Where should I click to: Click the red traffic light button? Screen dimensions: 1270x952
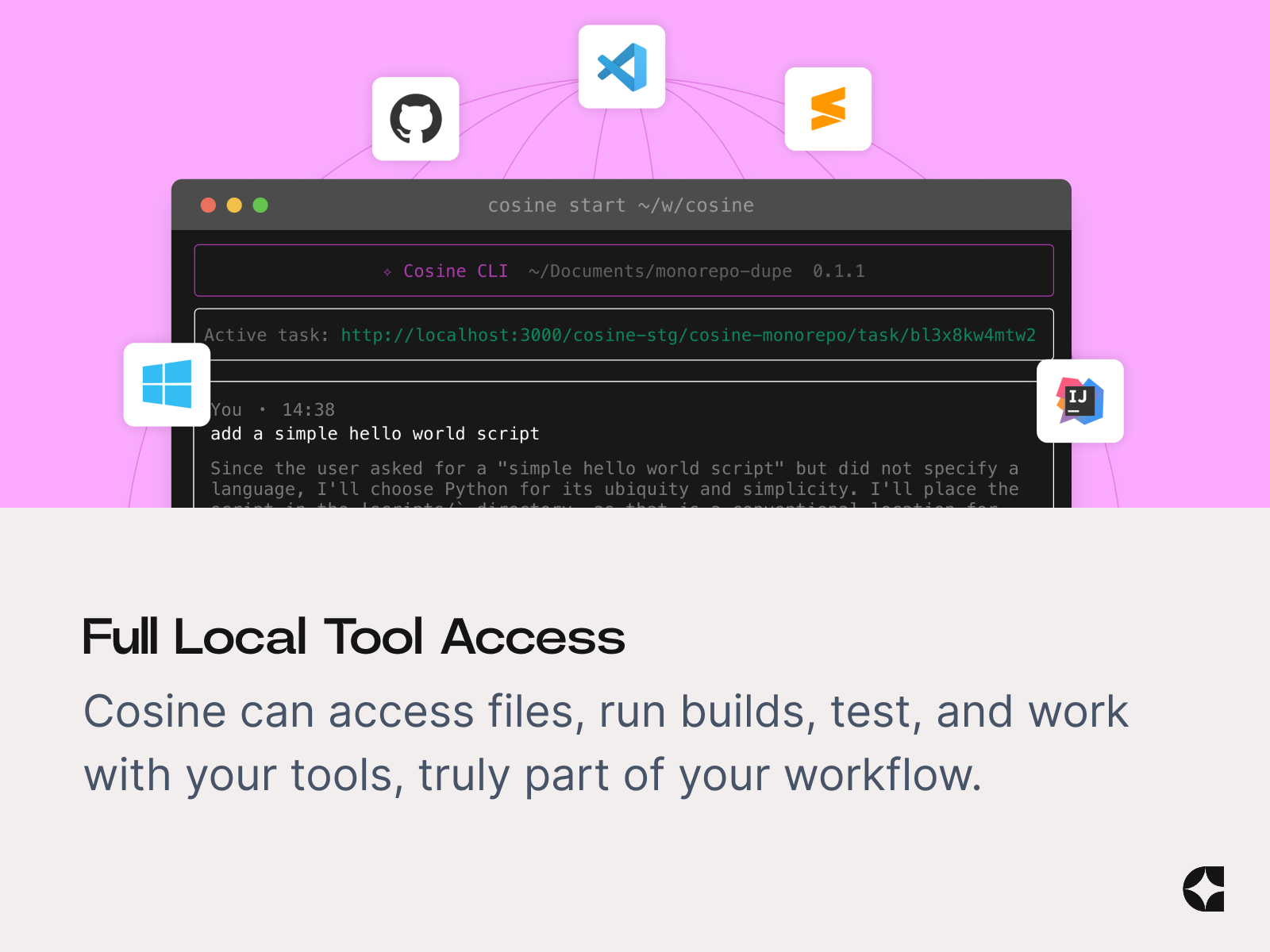click(208, 205)
